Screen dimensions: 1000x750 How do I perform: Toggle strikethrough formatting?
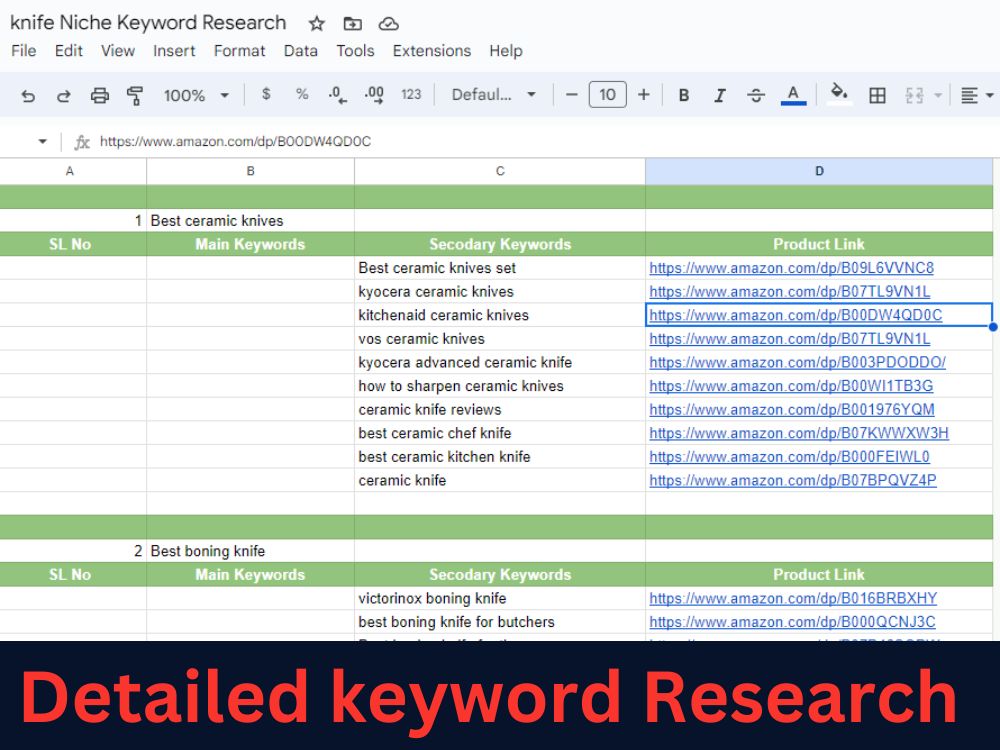[755, 95]
